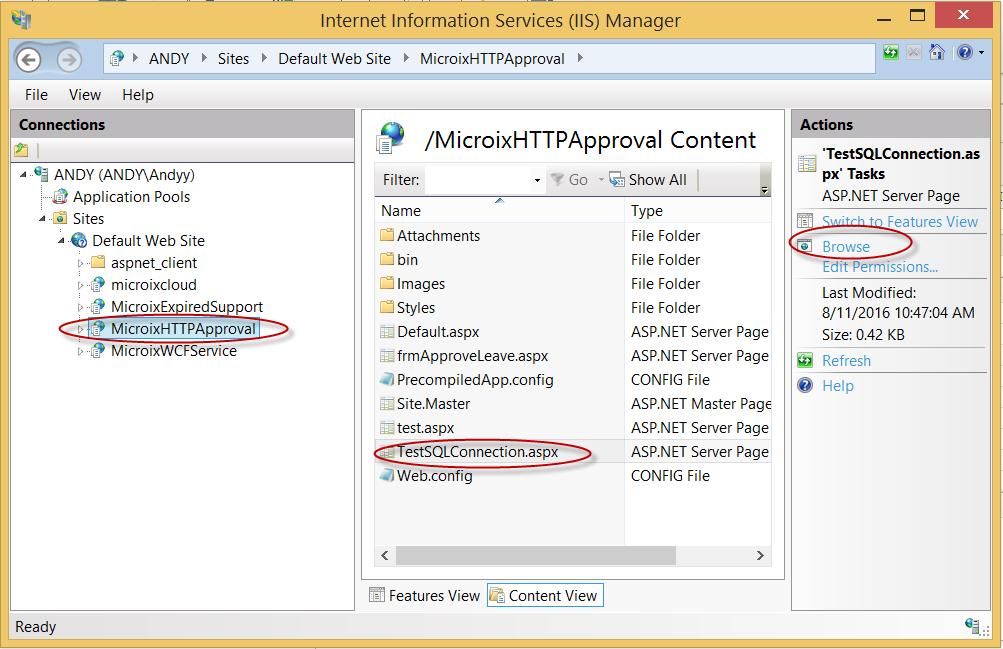Click the Back navigation arrow button
Viewport: 1003px width, 649px height.
click(29, 59)
